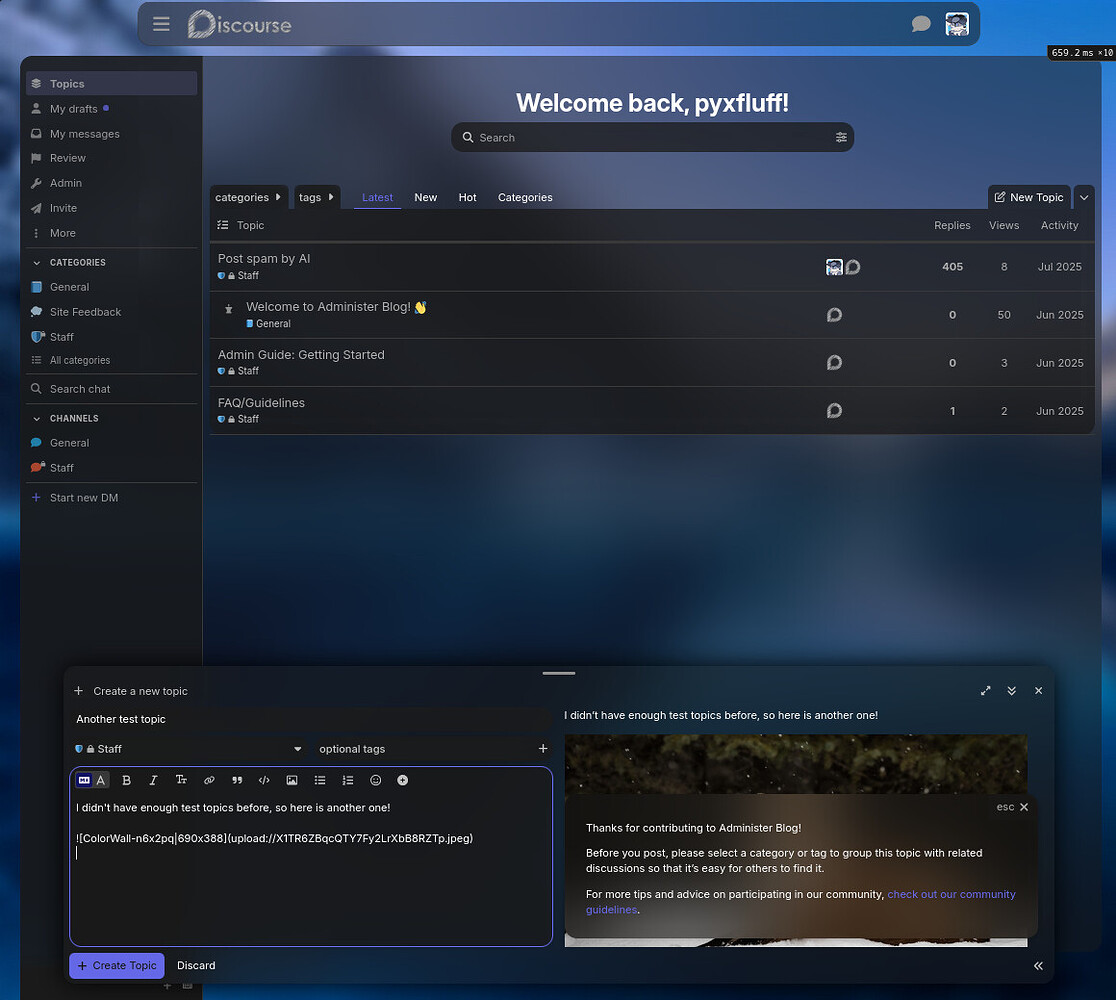Insert a hyperlink via composer toolbar
This screenshot has height=1000, width=1116.
pyautogui.click(x=209, y=780)
